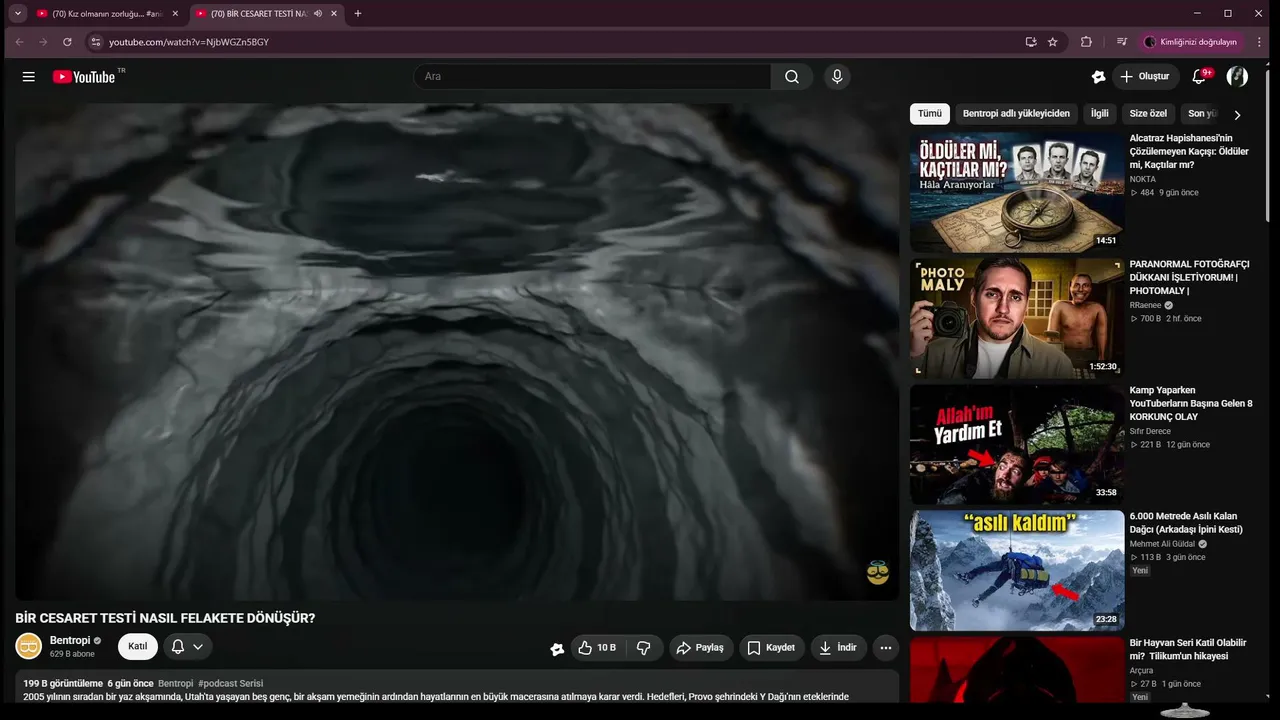Image resolution: width=1280 pixels, height=720 pixels.
Task: Open Sıfır Derece channel name link
Action: pyautogui.click(x=1150, y=431)
